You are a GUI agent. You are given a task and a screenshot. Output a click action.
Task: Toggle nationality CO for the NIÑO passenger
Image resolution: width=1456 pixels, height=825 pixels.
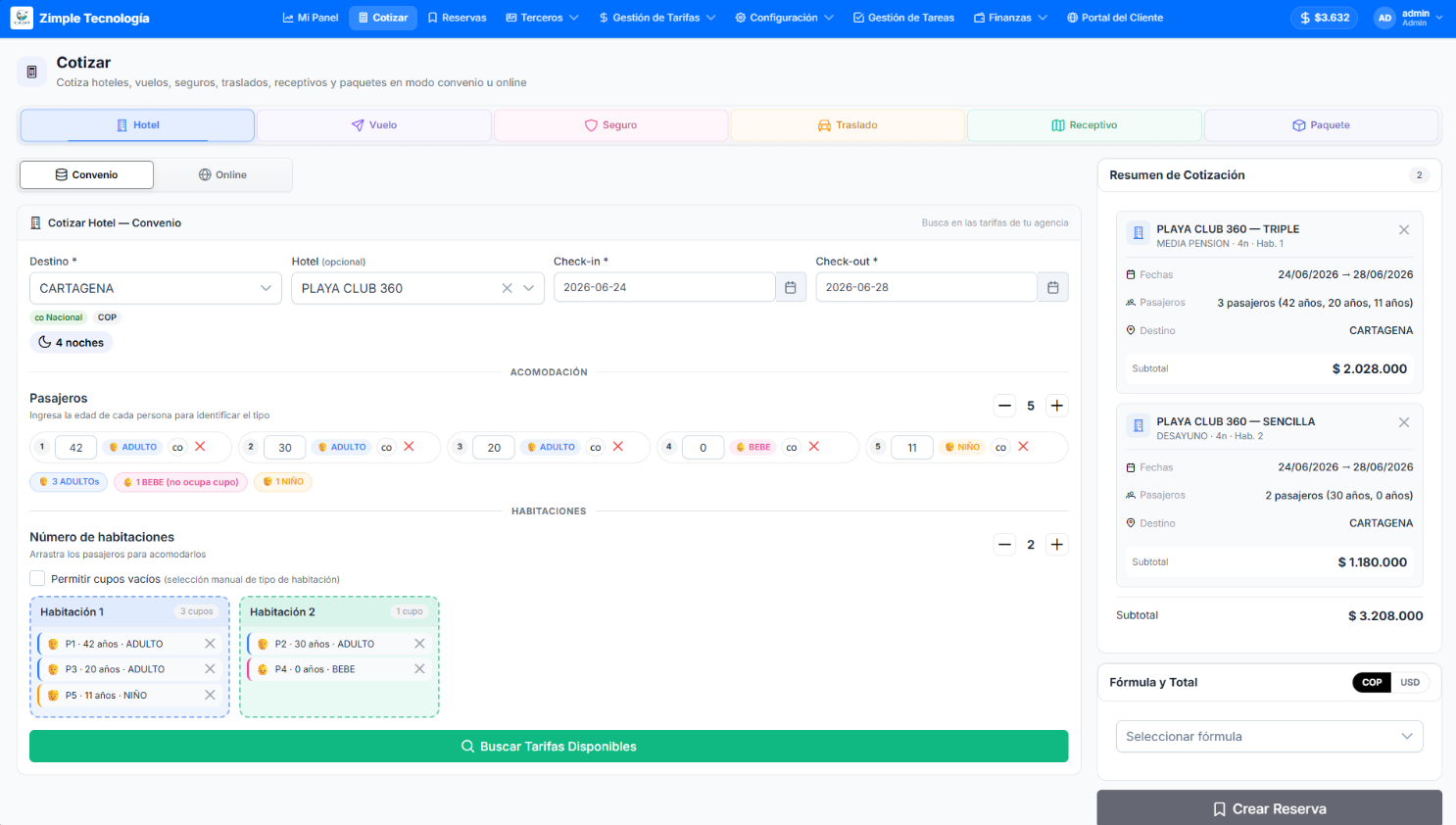(x=1000, y=447)
